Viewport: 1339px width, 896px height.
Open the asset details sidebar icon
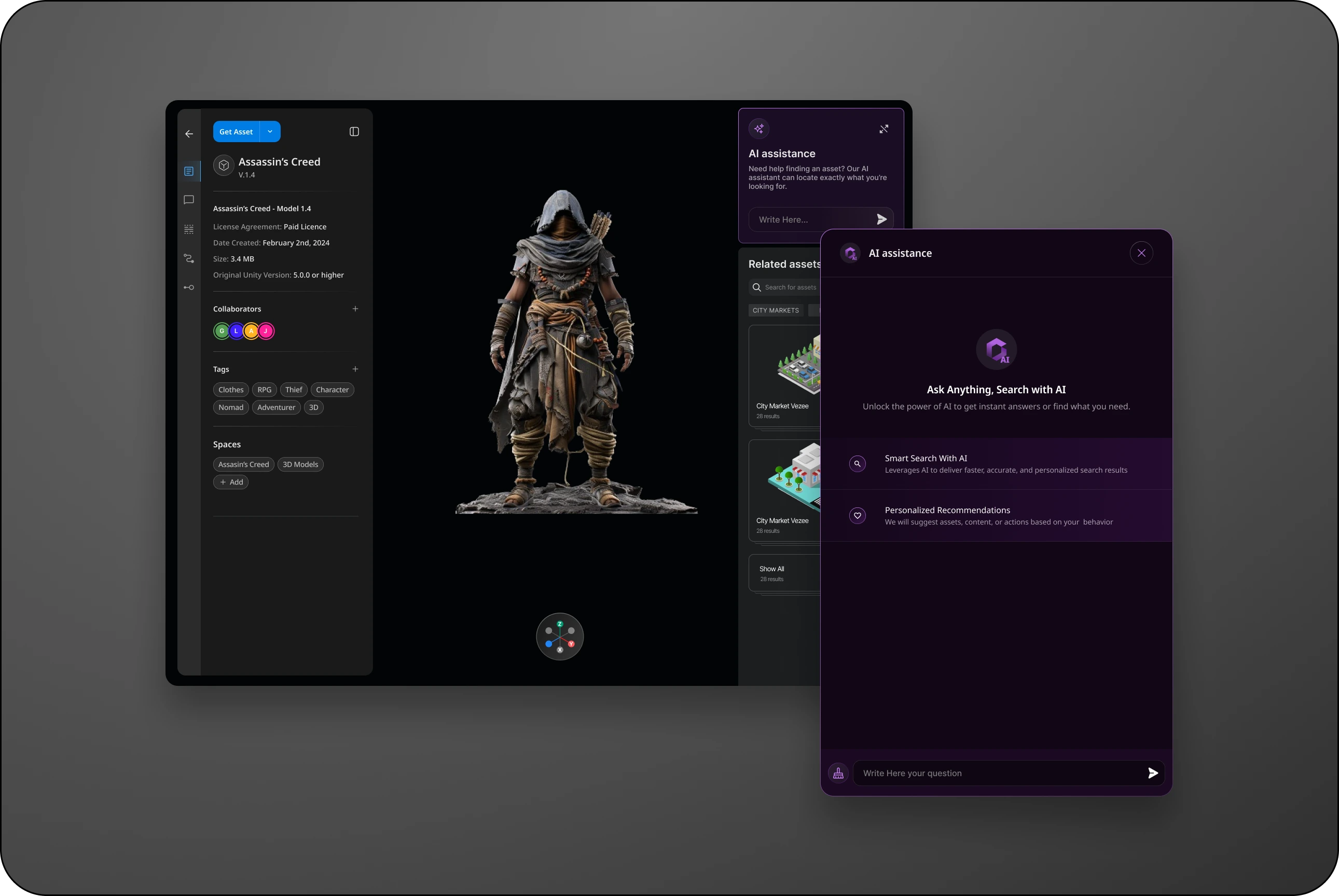[189, 171]
